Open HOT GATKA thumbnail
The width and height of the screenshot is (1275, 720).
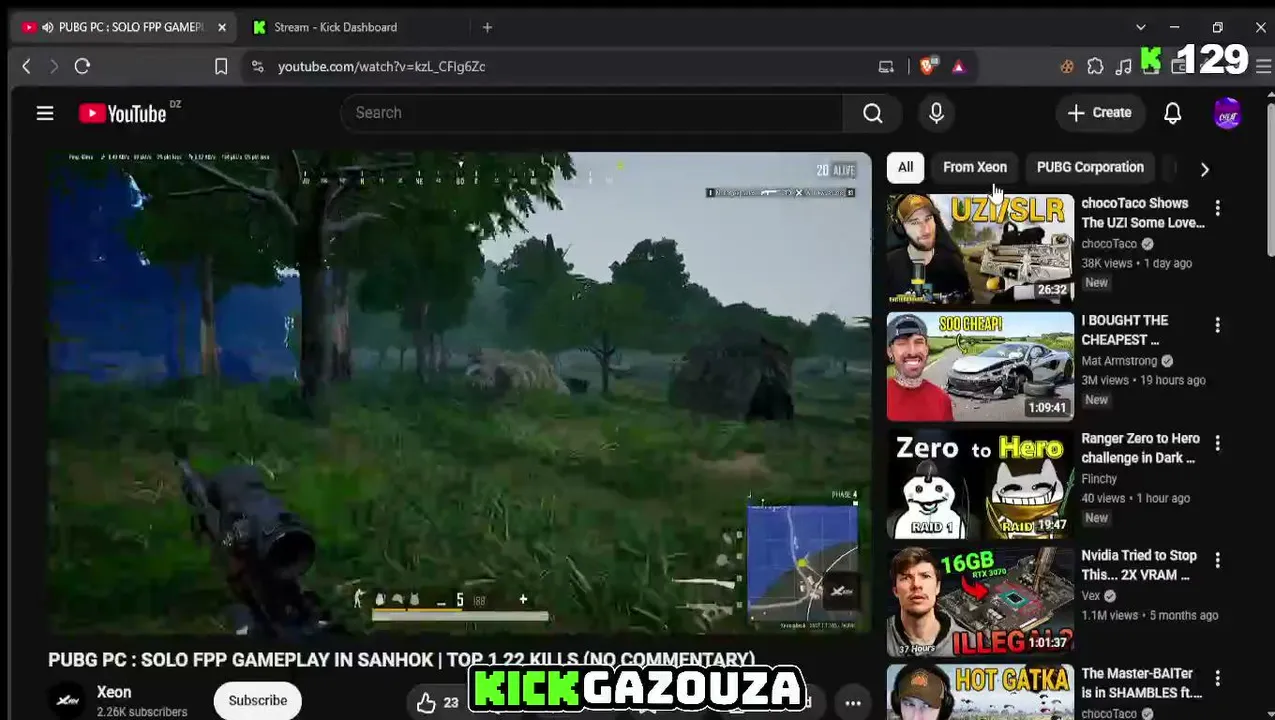pos(980,692)
